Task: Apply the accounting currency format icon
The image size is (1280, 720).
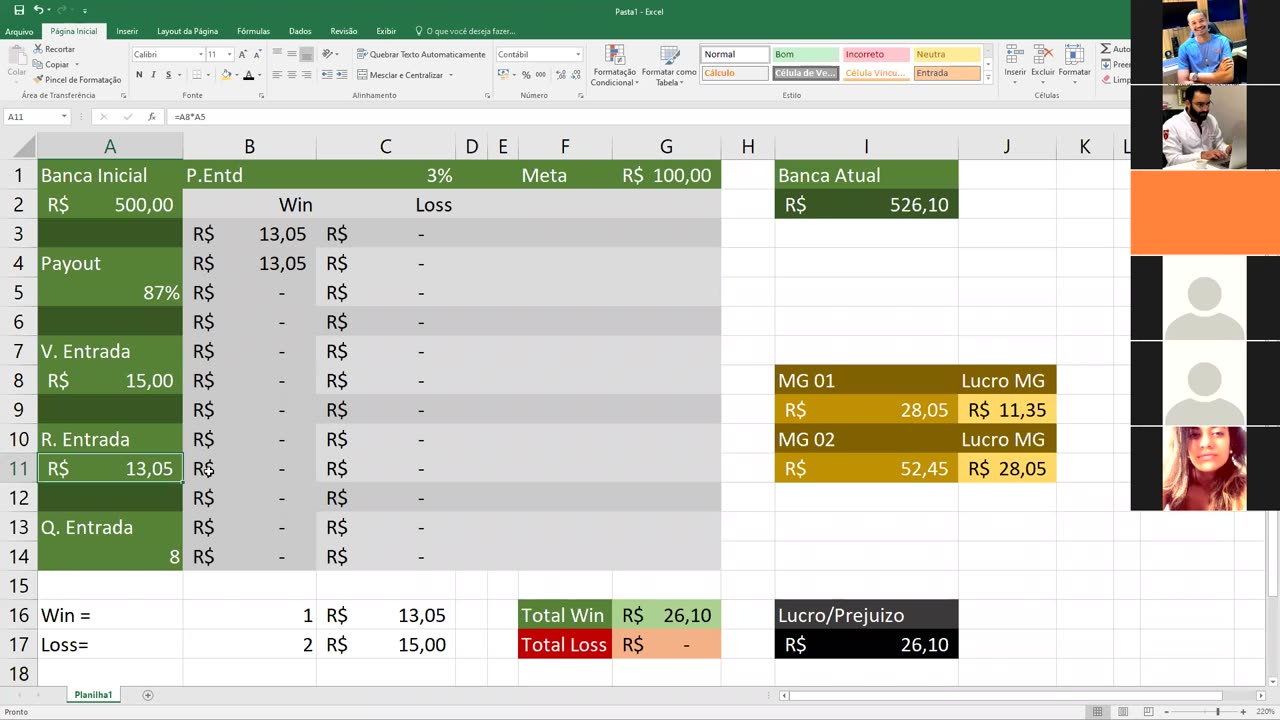Action: click(503, 75)
